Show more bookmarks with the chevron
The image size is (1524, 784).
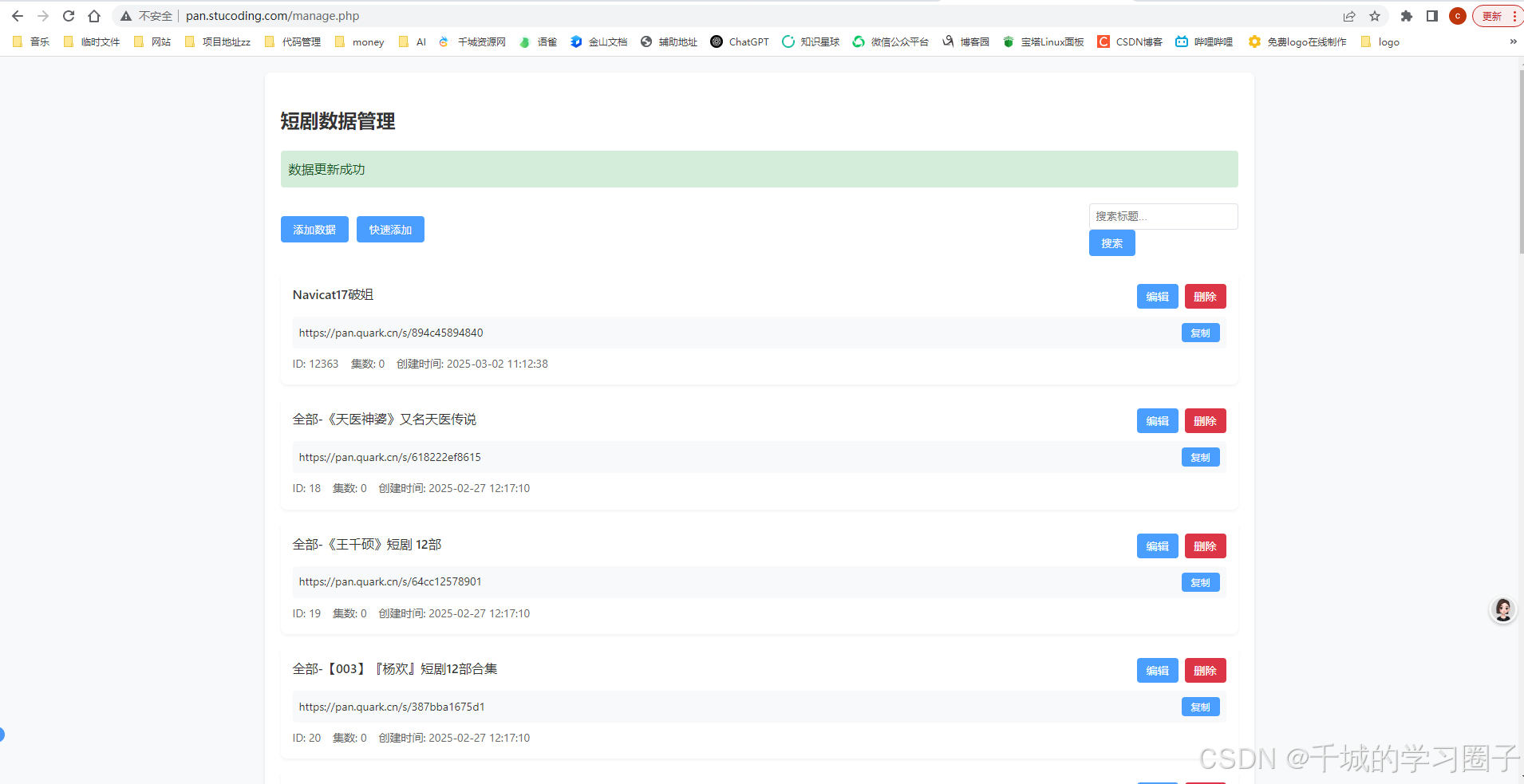tap(1513, 41)
